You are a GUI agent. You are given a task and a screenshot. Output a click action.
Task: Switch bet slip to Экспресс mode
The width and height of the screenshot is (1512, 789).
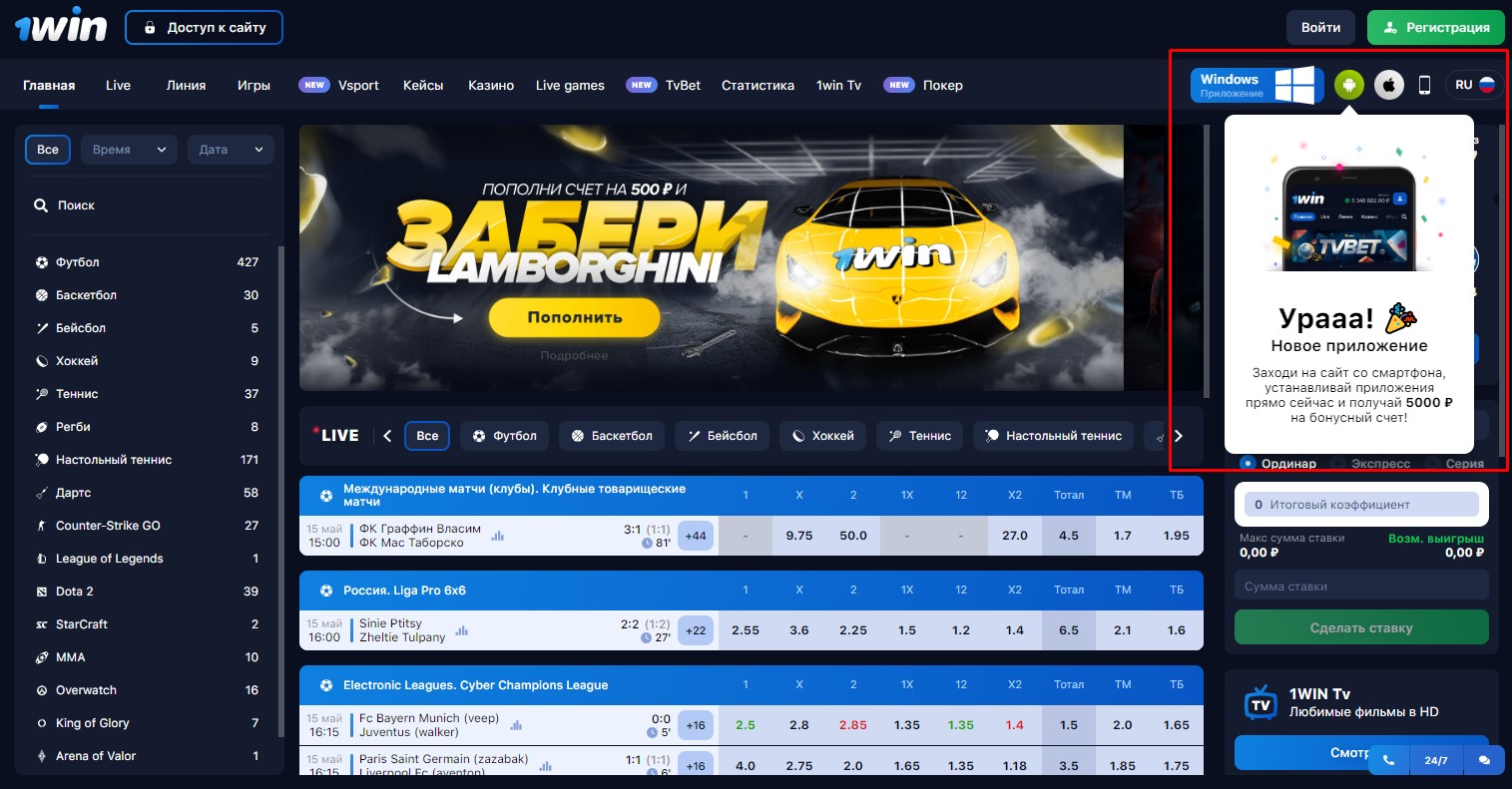(1382, 463)
